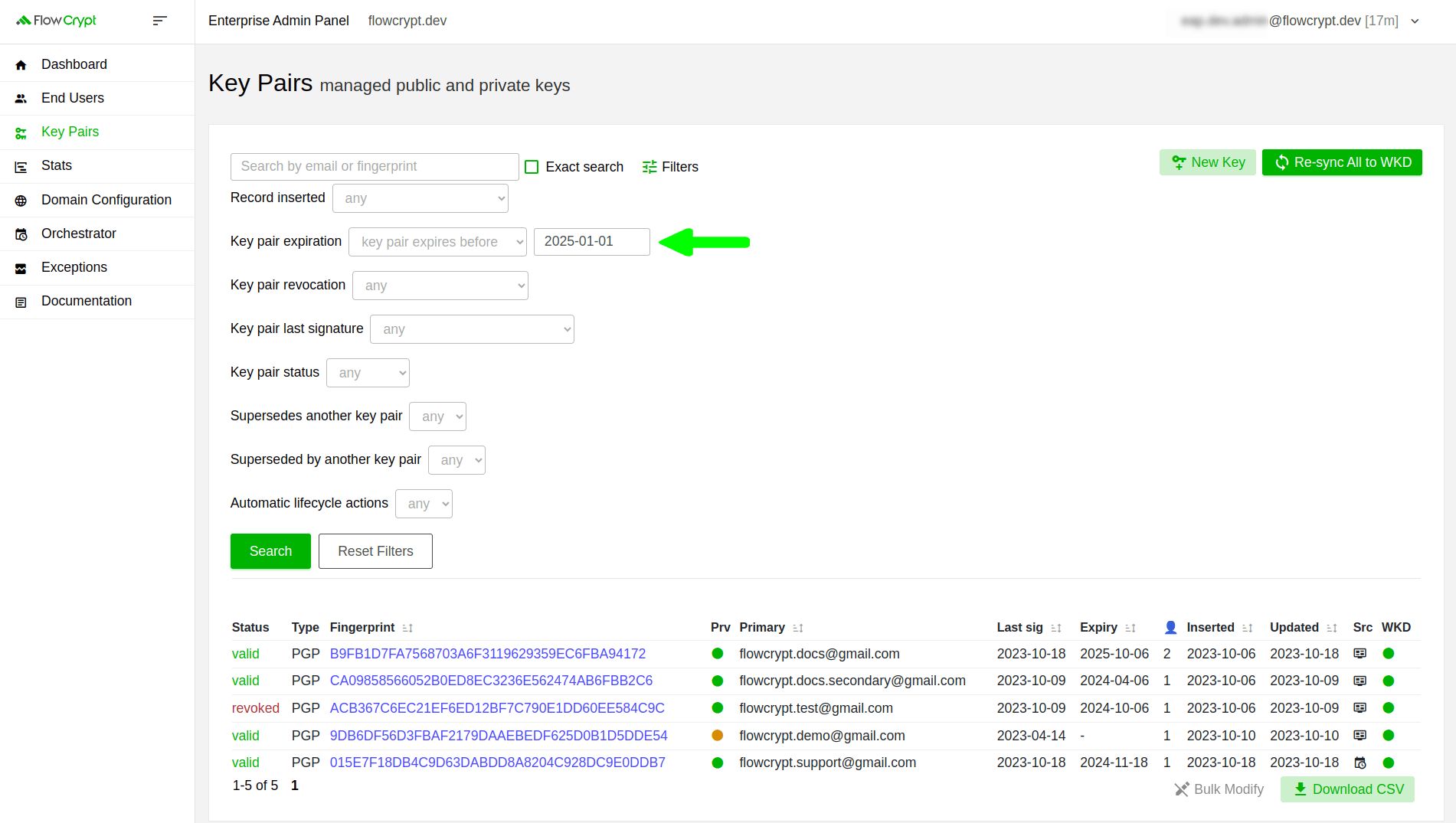
Task: Open the Record inserted dropdown
Action: click(420, 198)
